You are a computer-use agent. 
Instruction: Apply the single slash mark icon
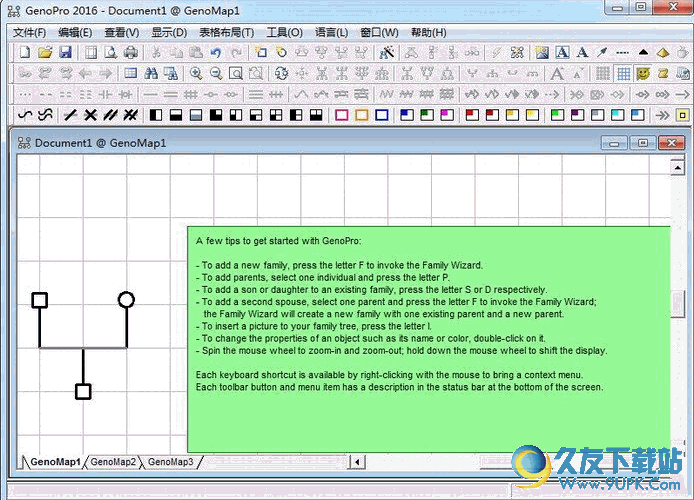[70, 115]
